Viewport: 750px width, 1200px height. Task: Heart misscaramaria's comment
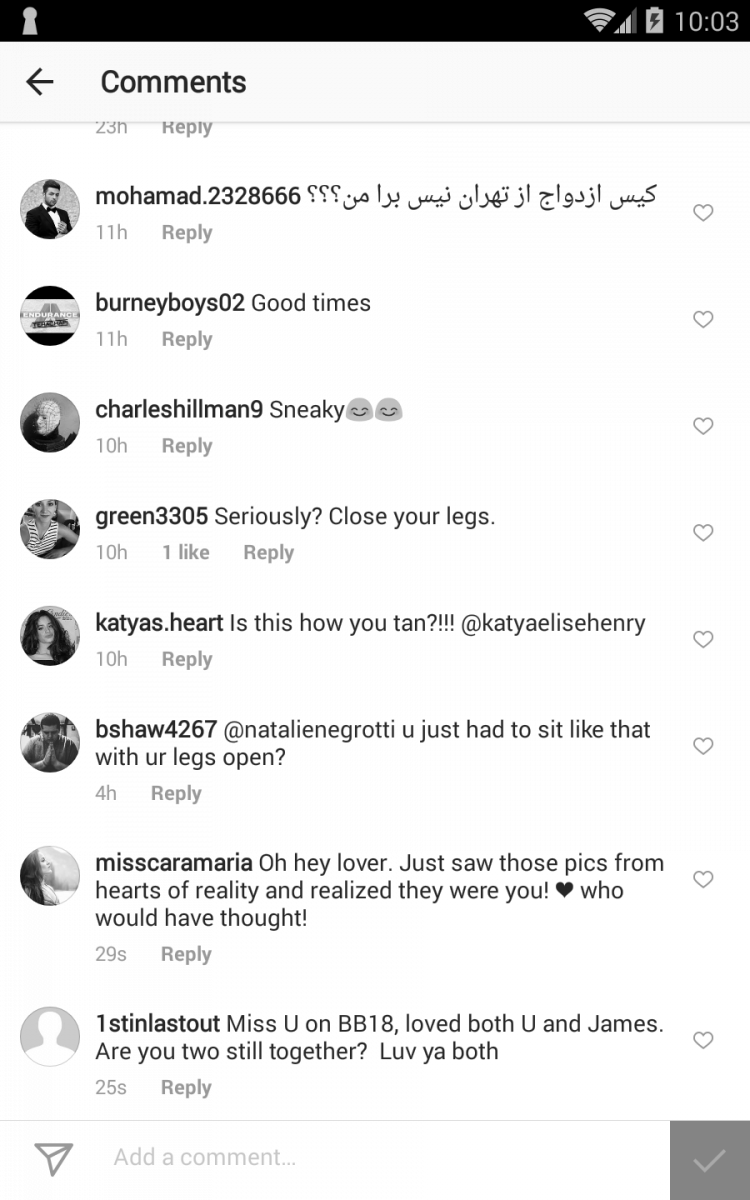tap(703, 879)
